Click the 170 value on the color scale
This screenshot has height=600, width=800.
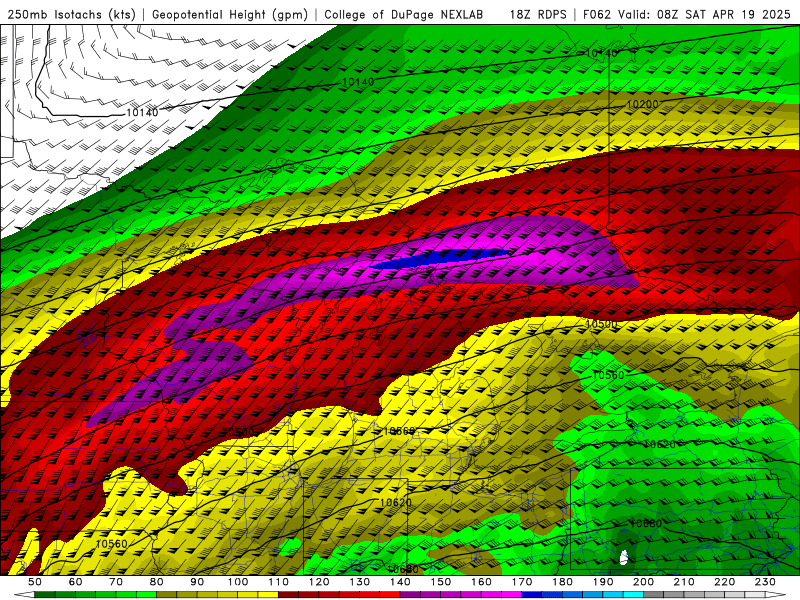click(x=522, y=582)
